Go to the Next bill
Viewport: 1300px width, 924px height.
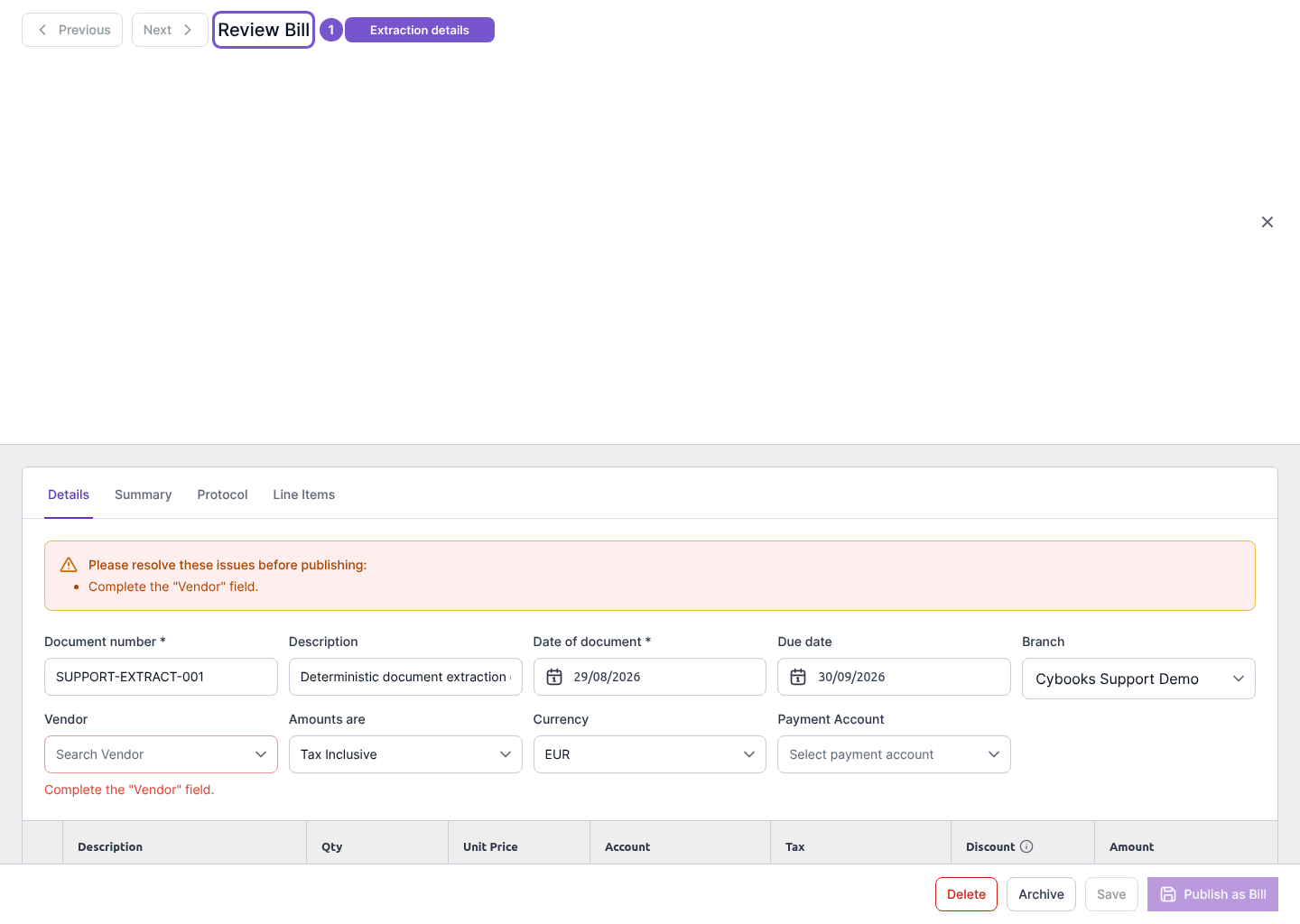(x=170, y=30)
